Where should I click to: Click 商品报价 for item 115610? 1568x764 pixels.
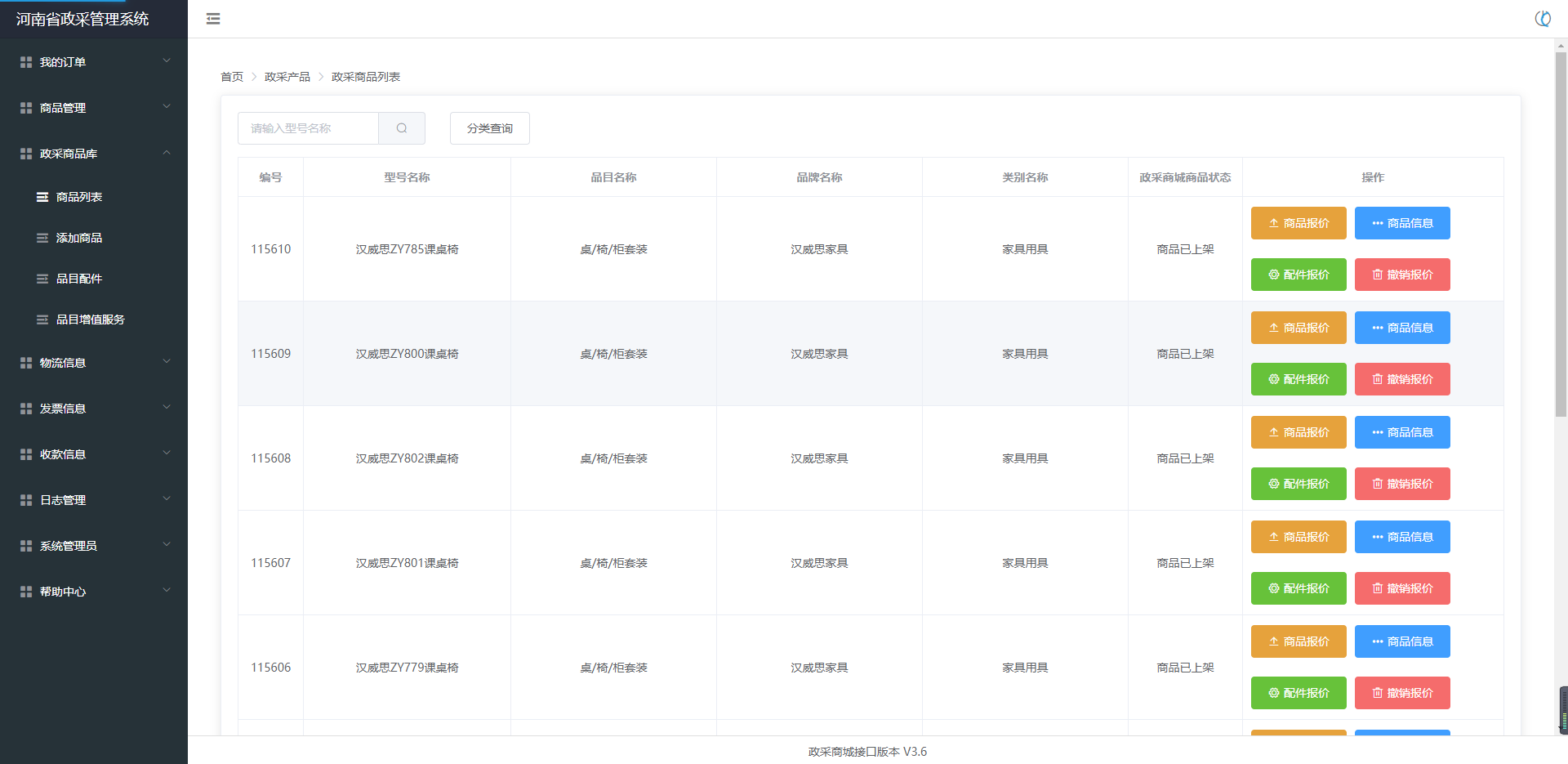coord(1298,223)
